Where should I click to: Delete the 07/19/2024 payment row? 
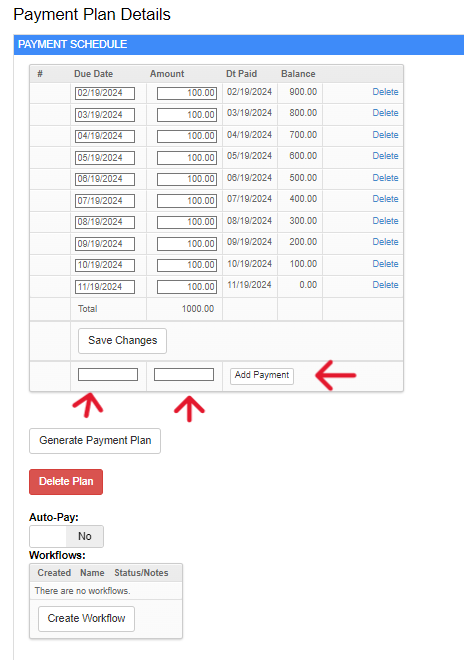(x=385, y=199)
